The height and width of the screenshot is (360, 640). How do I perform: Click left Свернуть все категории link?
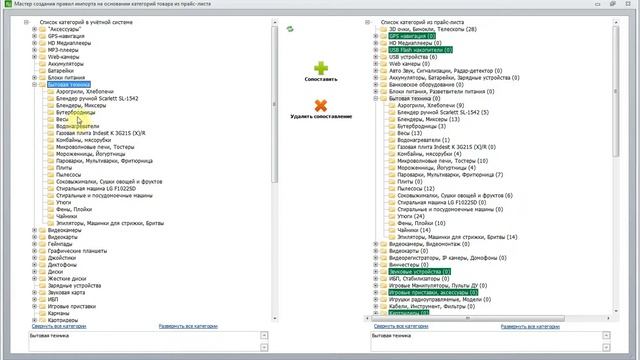click(x=59, y=326)
